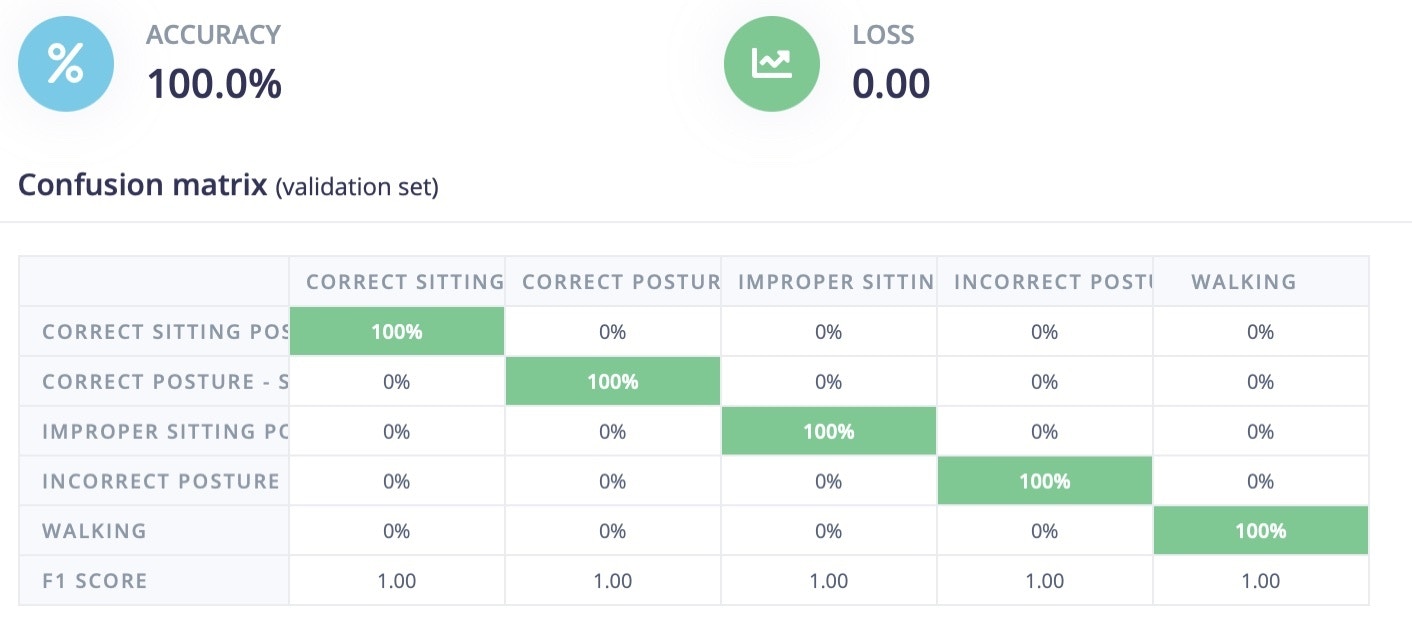Click the green loss chart icon
The width and height of the screenshot is (1412, 626).
tap(771, 64)
